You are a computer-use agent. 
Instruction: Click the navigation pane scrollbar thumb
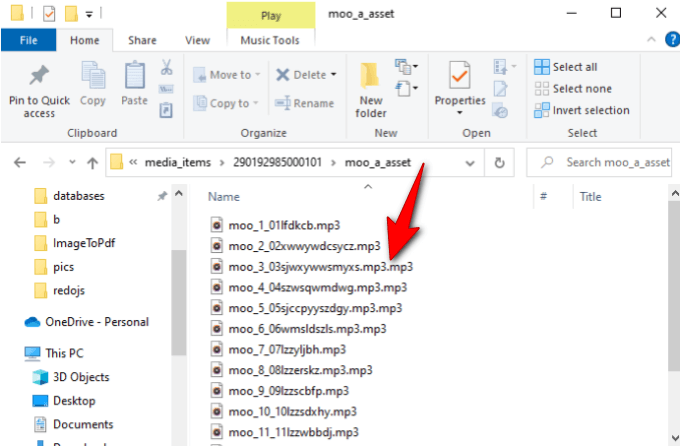(x=178, y=303)
